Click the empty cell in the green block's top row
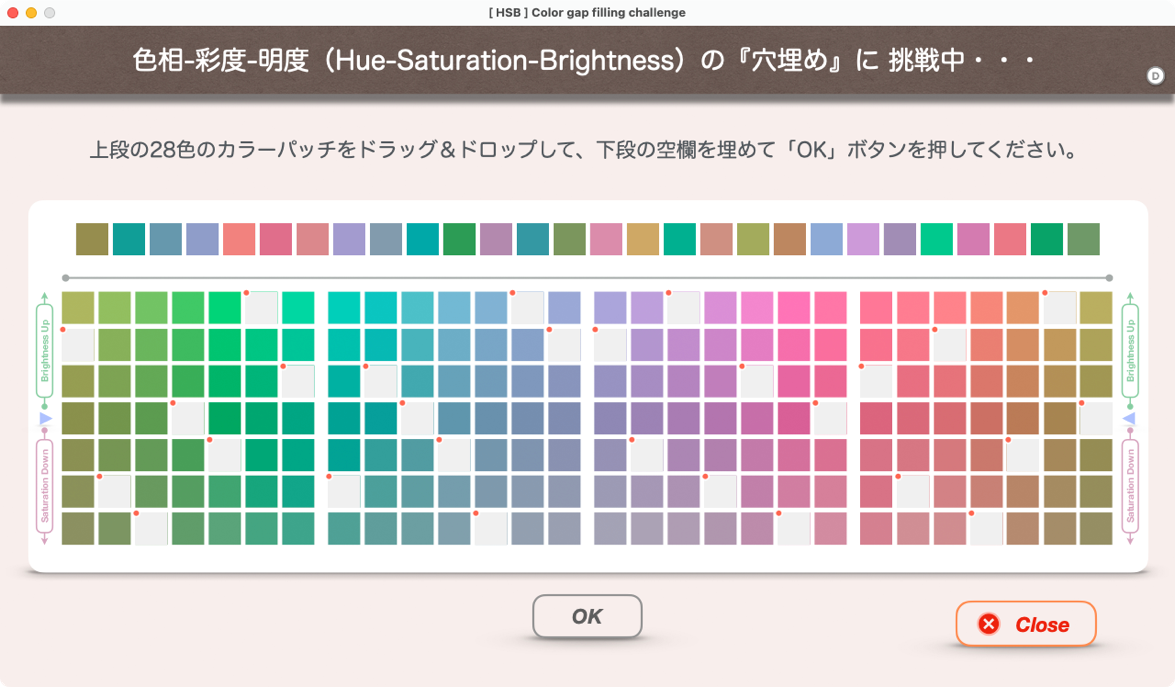1175x687 pixels. 261,308
